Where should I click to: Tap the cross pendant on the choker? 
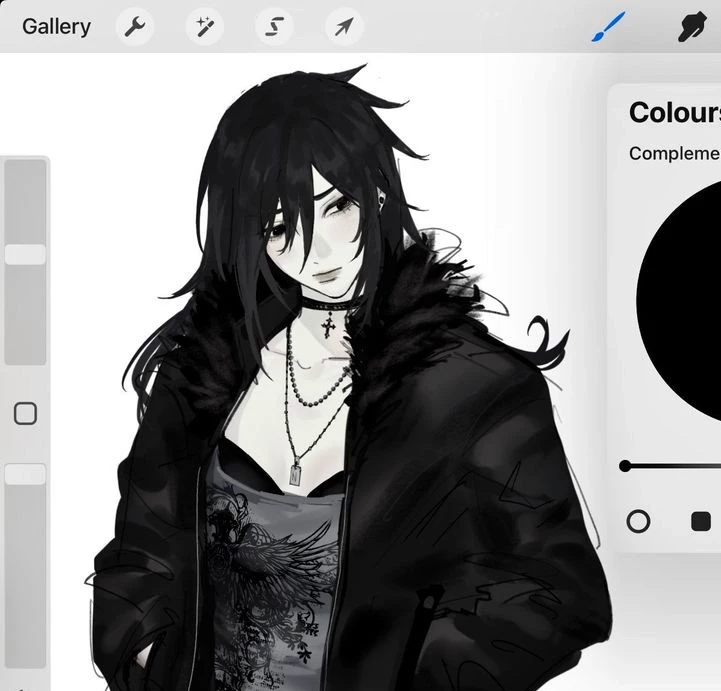tap(328, 324)
